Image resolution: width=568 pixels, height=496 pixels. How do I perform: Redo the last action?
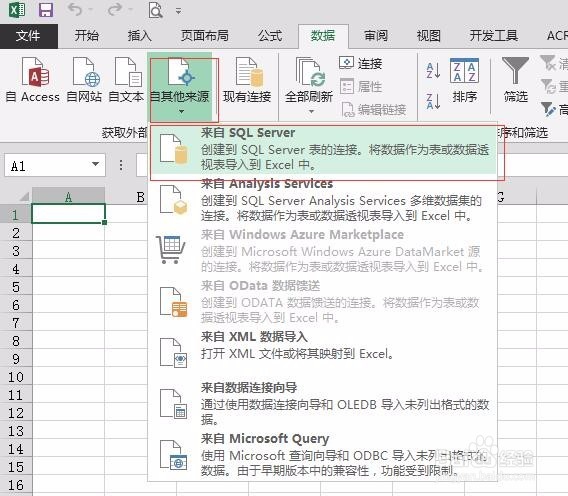(x=115, y=9)
